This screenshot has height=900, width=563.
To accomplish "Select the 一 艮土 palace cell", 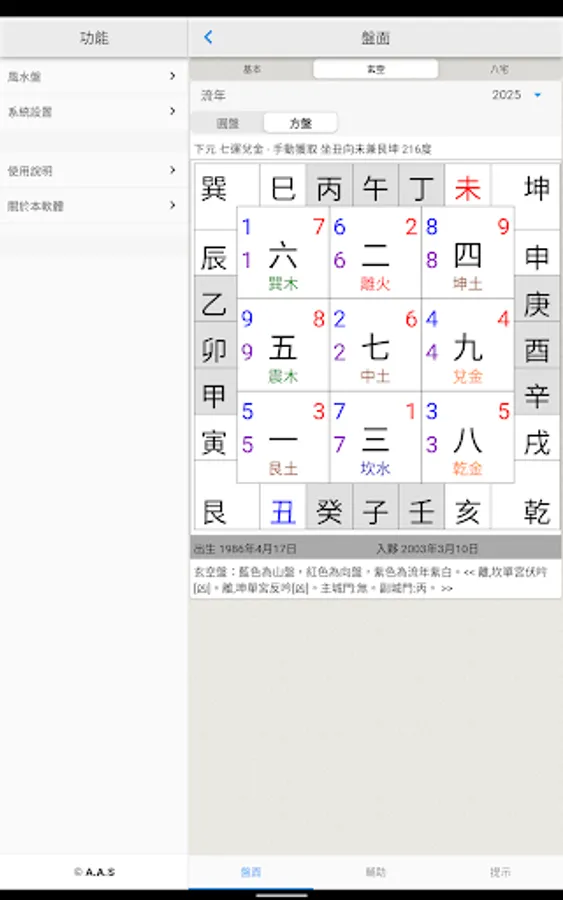I will (283, 437).
